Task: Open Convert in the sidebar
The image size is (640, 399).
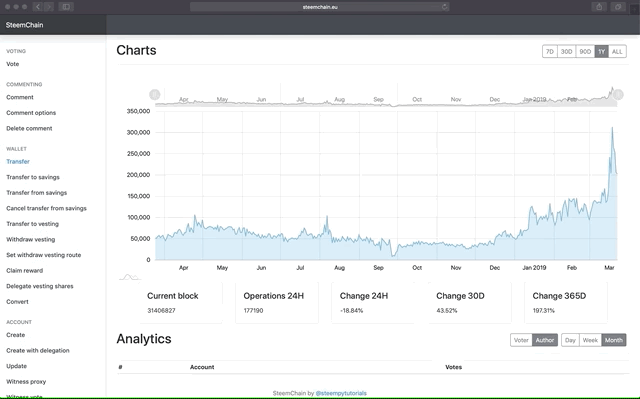Action: (17, 301)
